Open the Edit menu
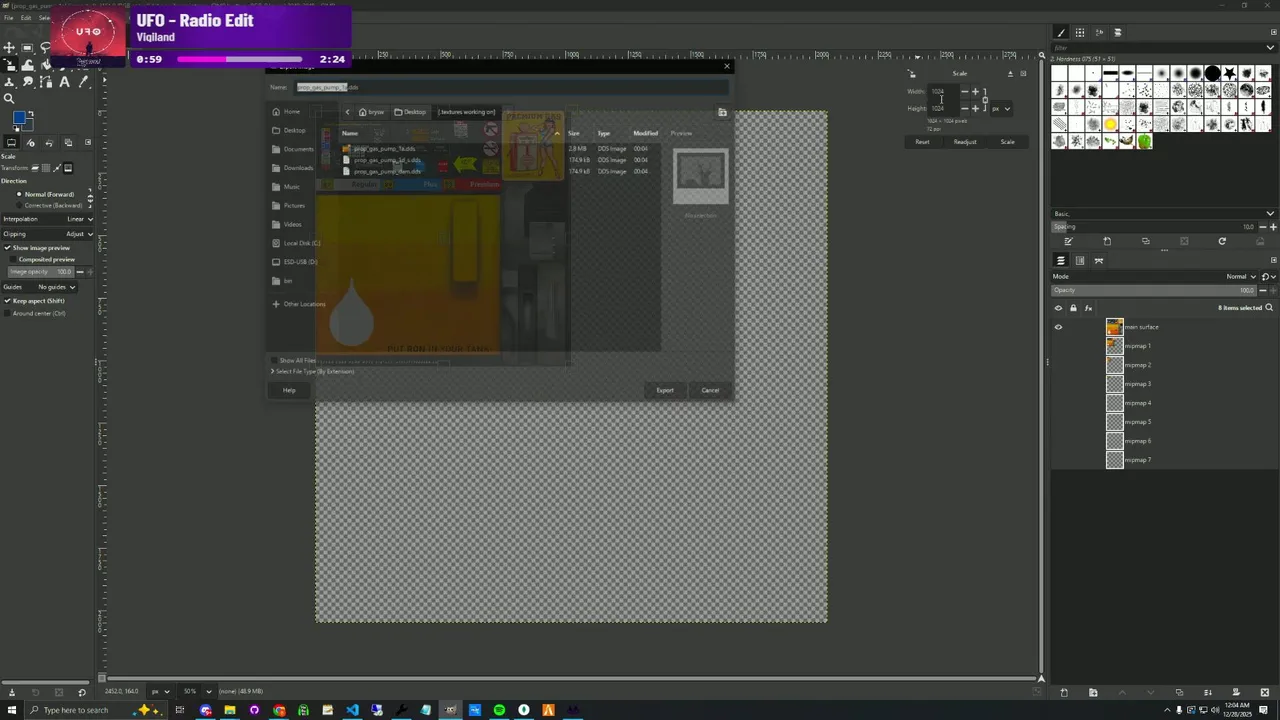Viewport: 1280px width, 720px height. click(26, 18)
